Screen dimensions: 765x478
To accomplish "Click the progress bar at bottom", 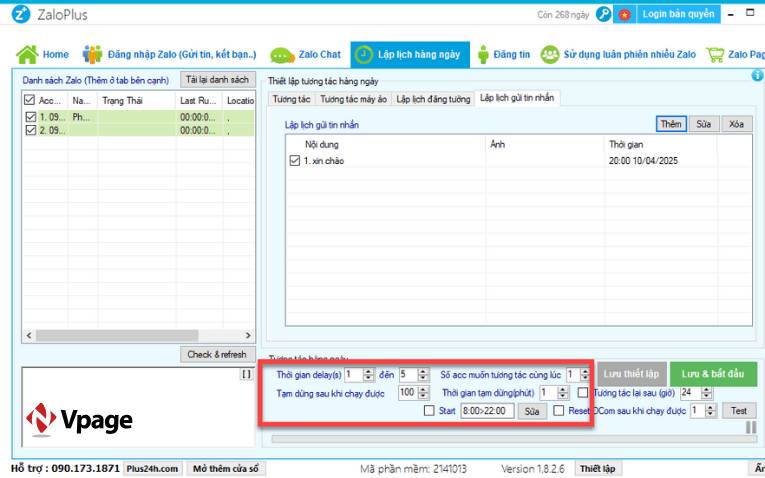I will [x=514, y=439].
